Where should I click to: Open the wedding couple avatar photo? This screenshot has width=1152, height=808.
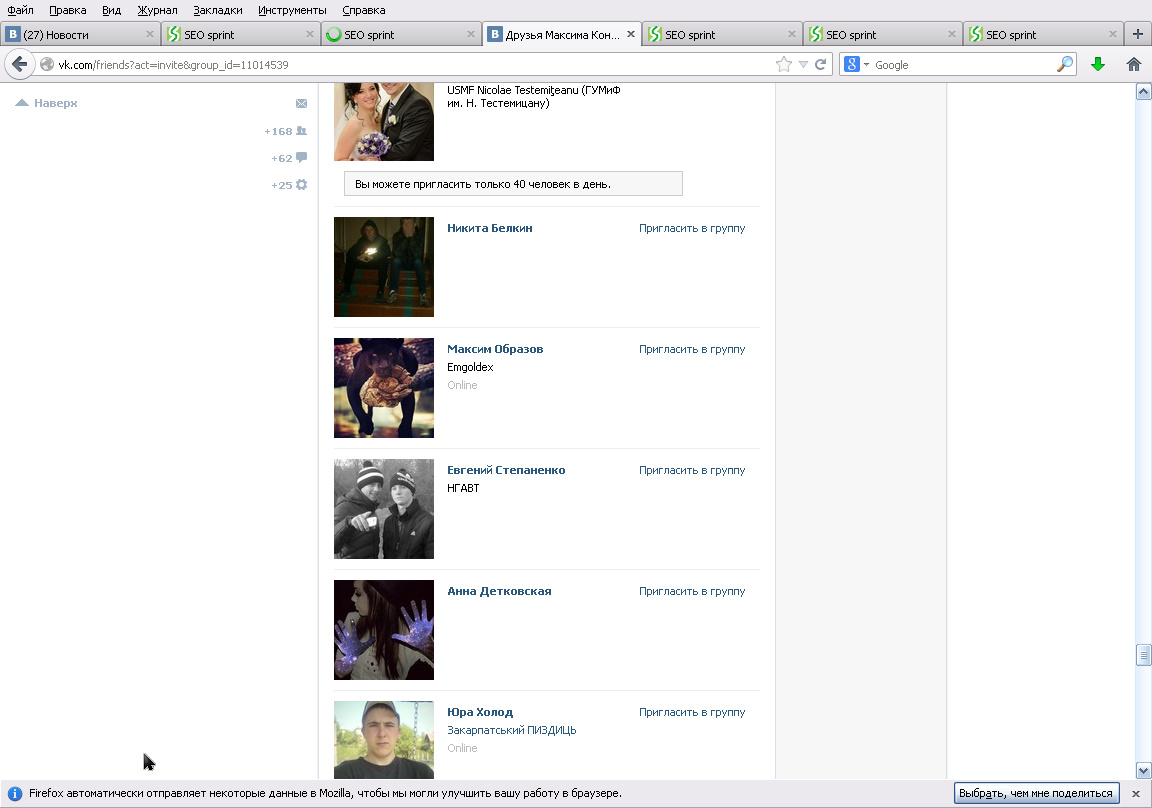384,122
